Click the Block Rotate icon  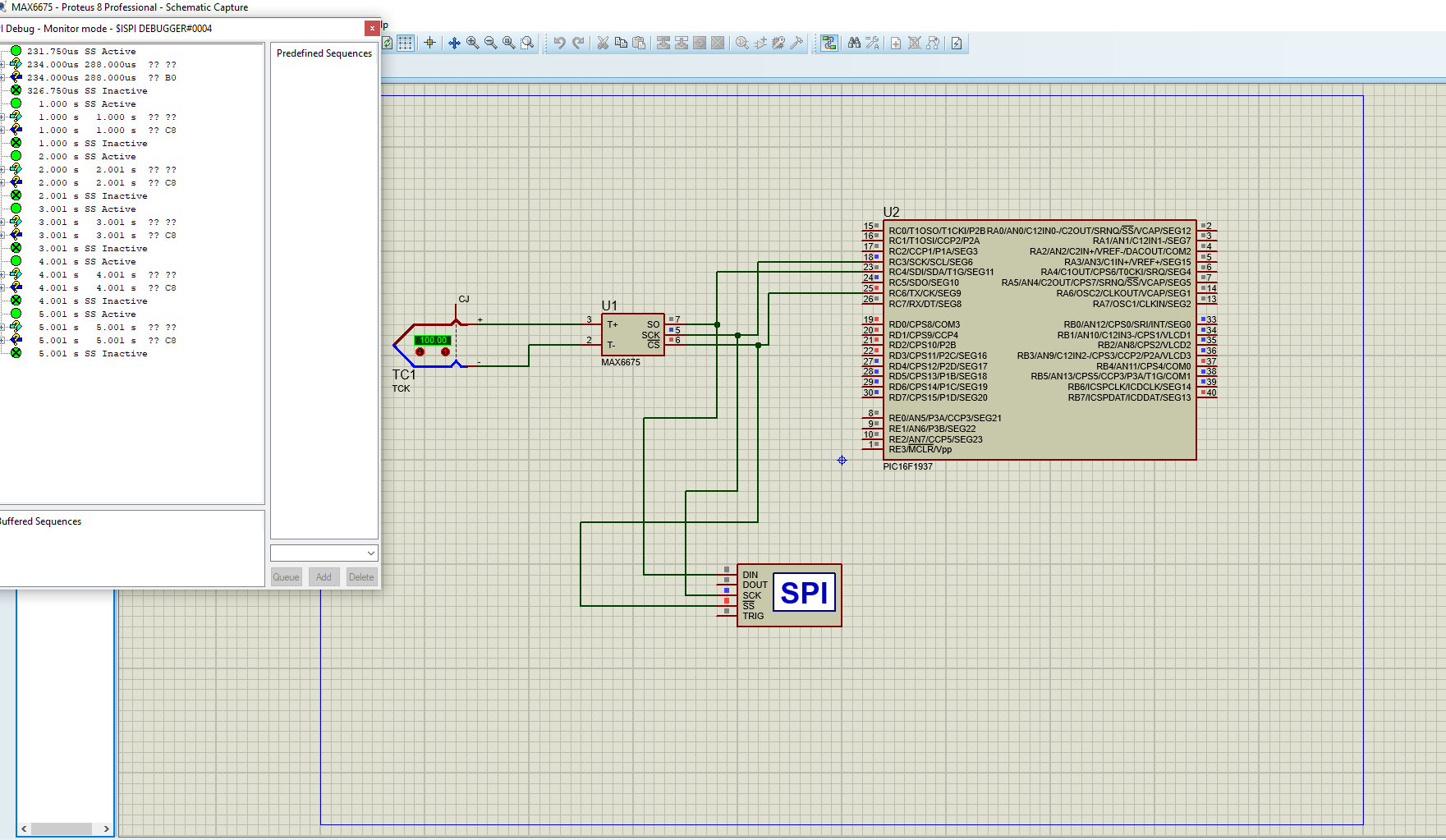point(700,43)
